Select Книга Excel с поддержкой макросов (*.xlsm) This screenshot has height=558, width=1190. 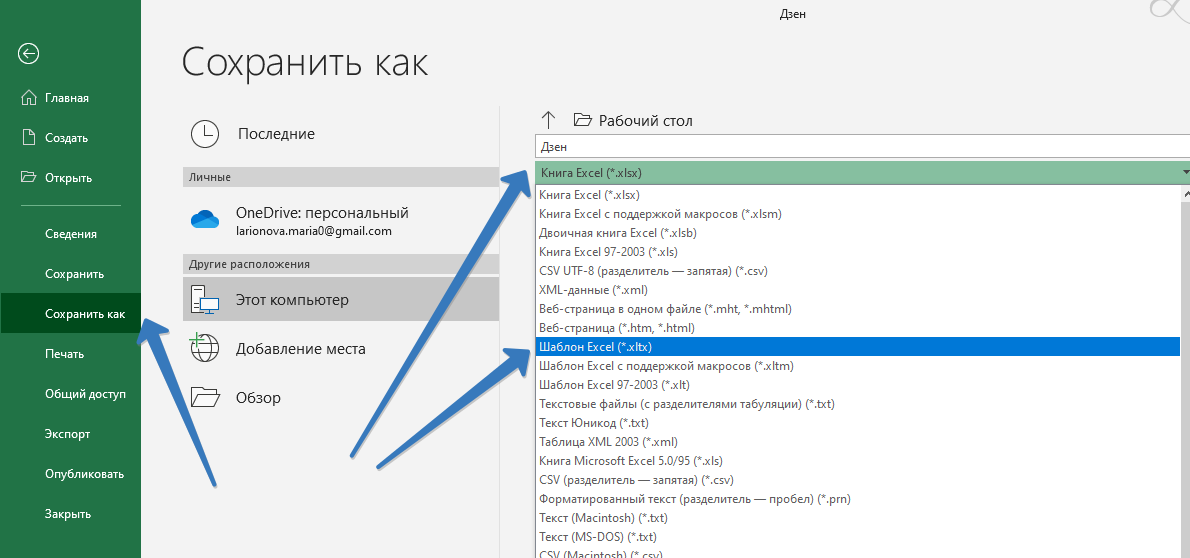click(858, 214)
